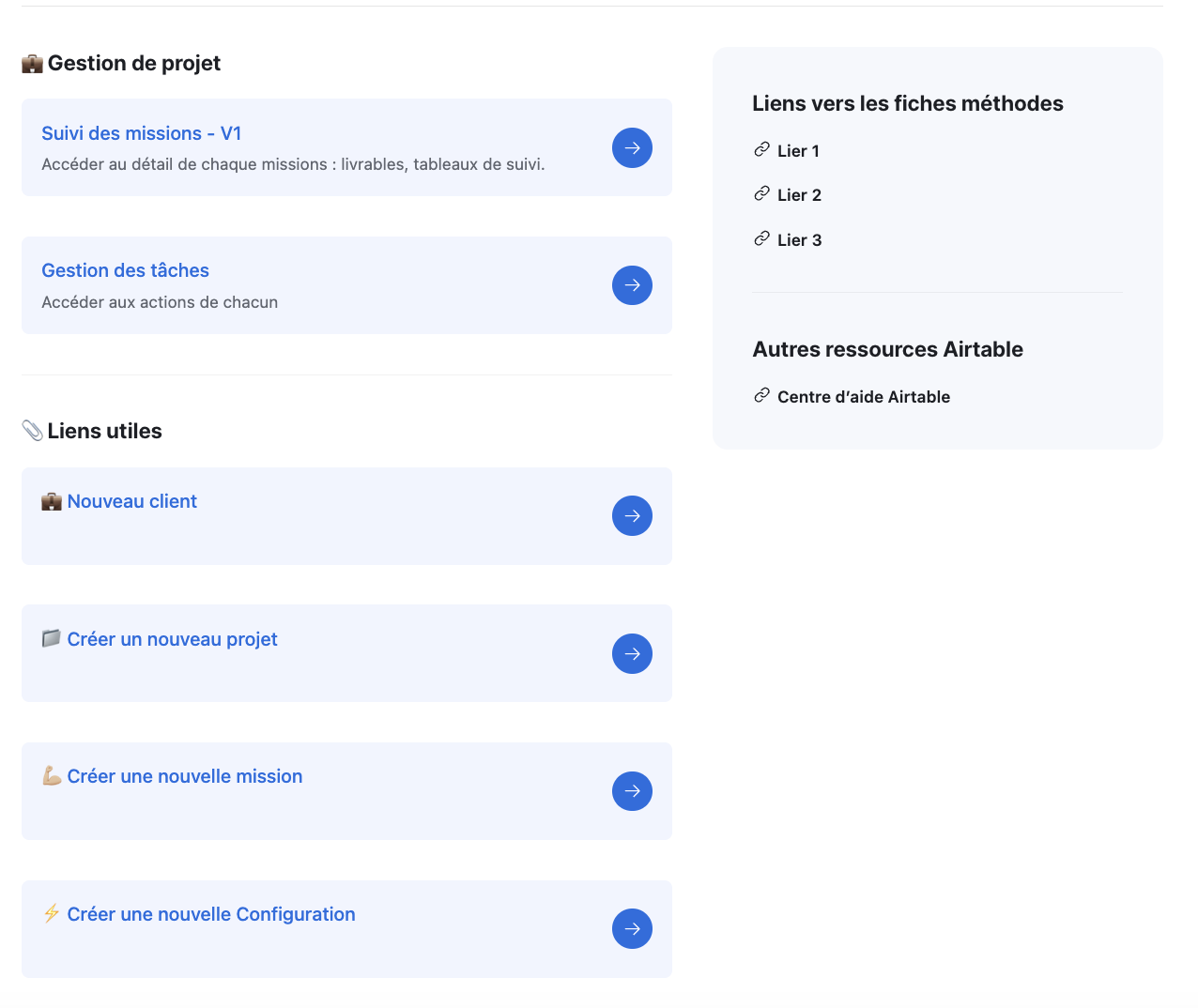This screenshot has height=1008, width=1198.
Task: Open the Centre d'aide Airtable resource
Action: pos(863,396)
